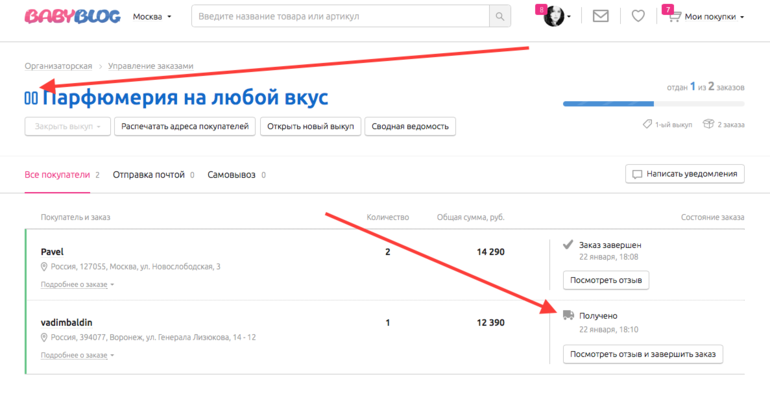The image size is (770, 416).
Task: Click the delivery truck status icon
Action: point(568,315)
